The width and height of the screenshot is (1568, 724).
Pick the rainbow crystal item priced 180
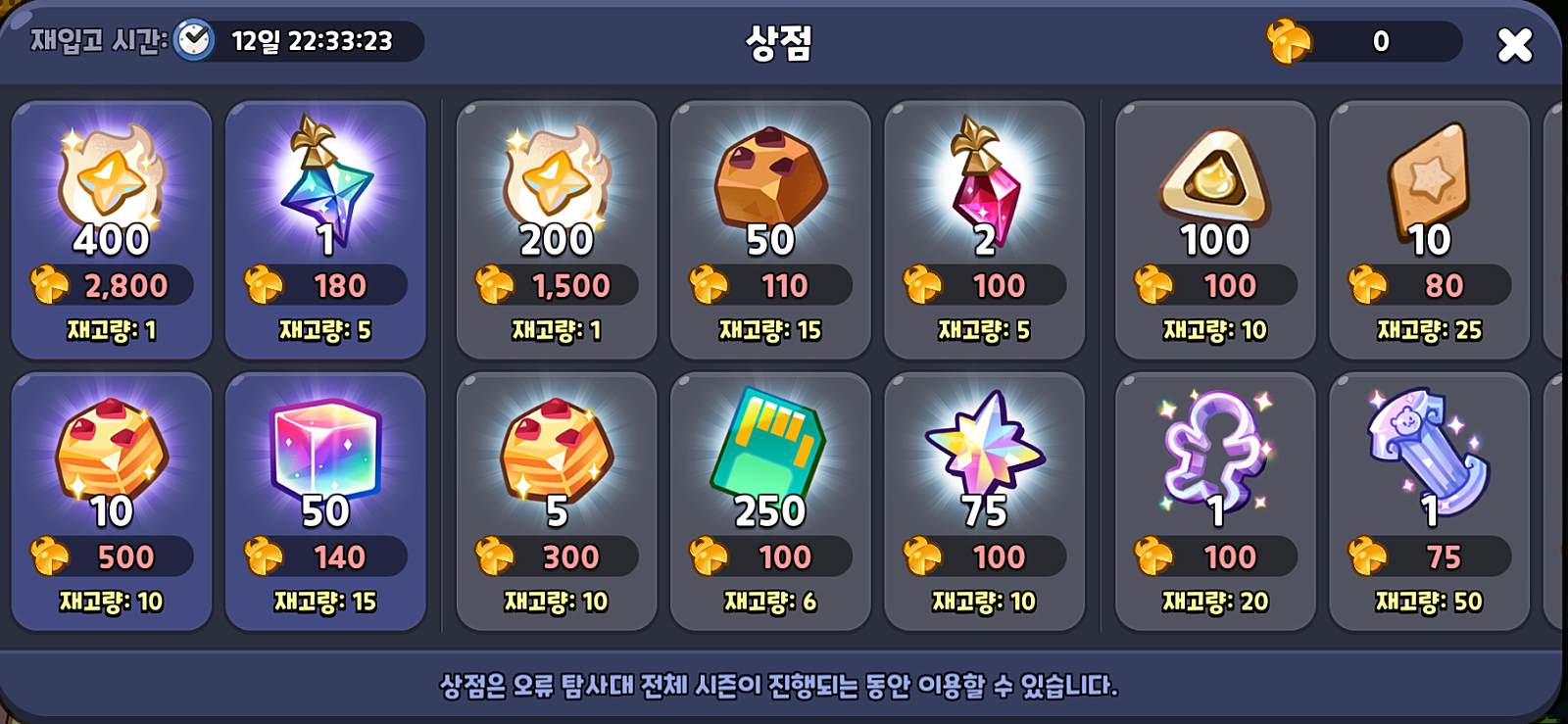[x=325, y=229]
